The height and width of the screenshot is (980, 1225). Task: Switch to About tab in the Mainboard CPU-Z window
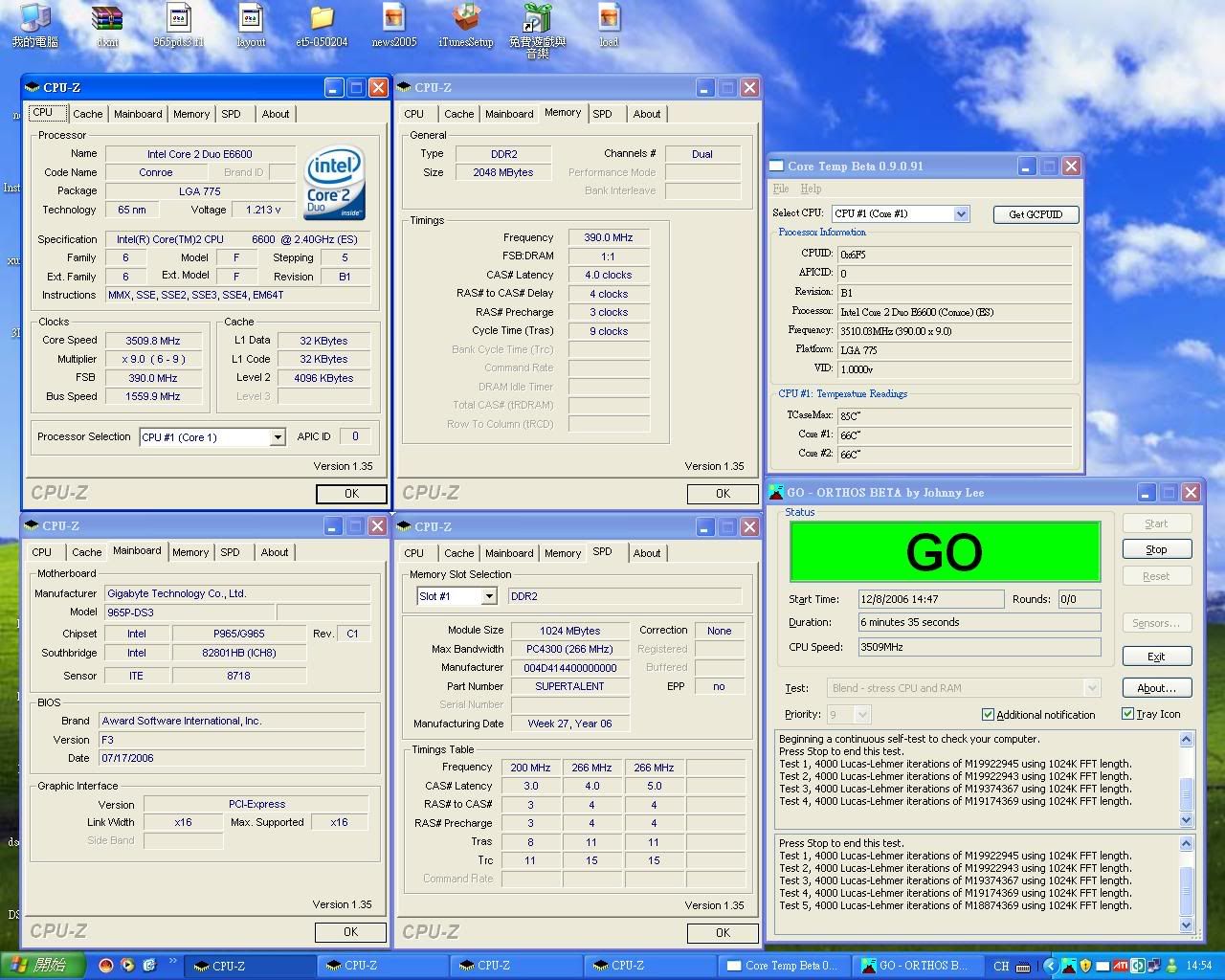(x=275, y=552)
